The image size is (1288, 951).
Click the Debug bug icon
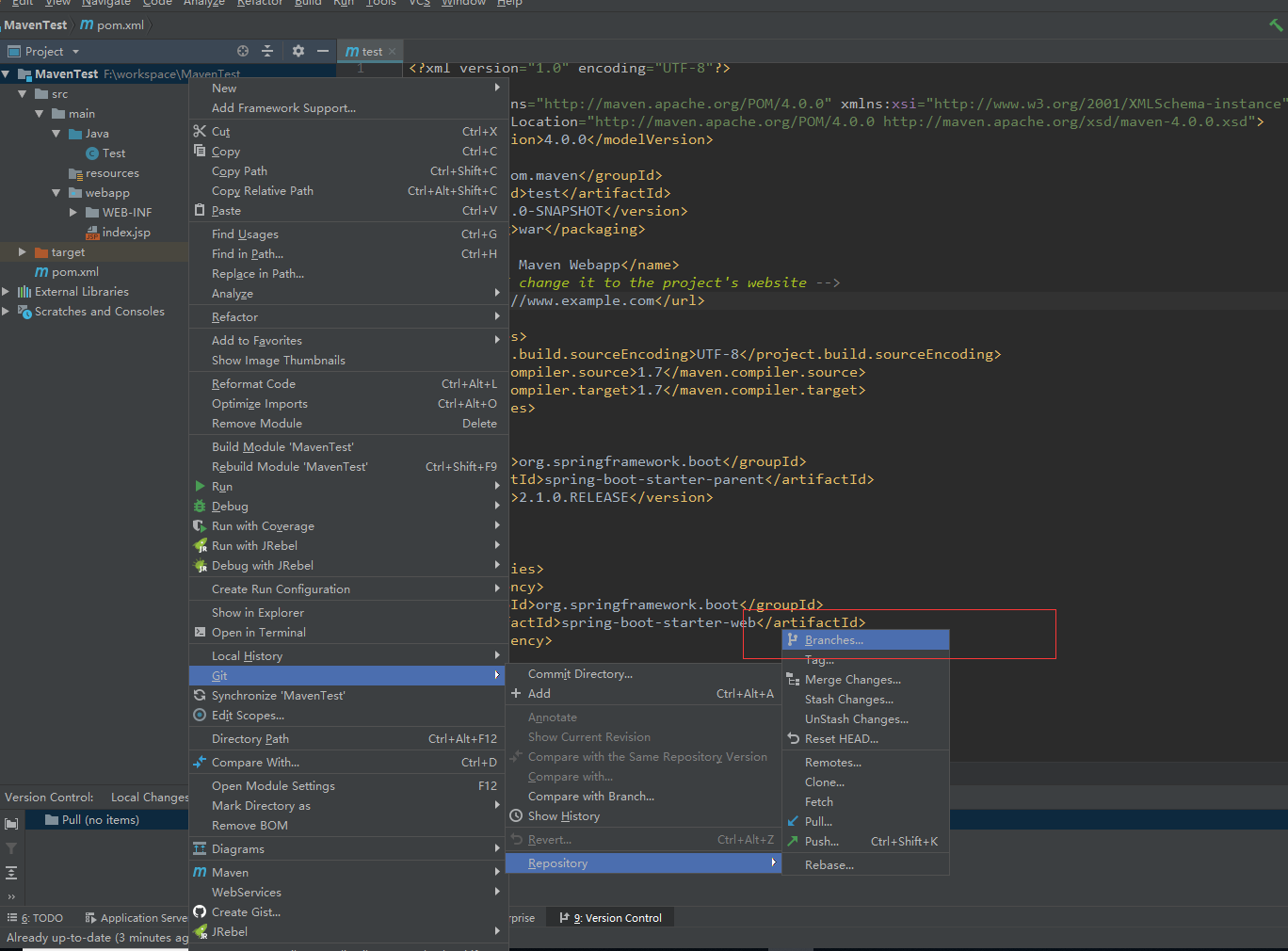click(x=200, y=506)
